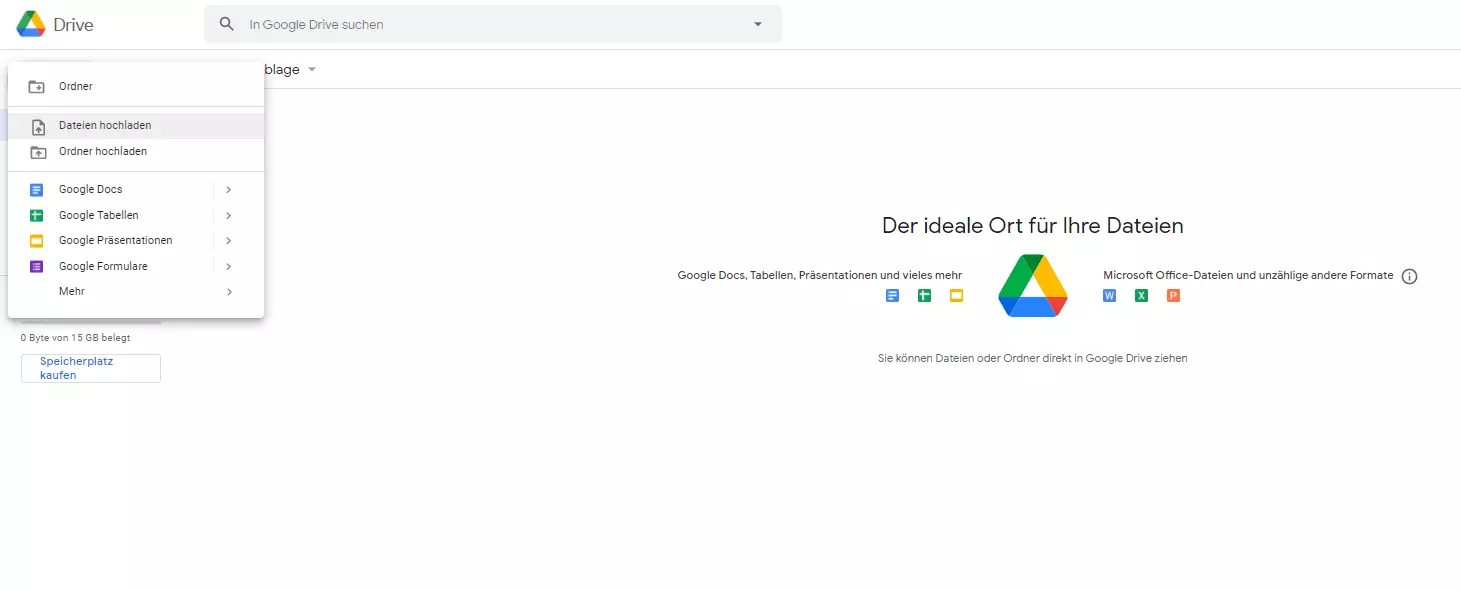Open the Ablage dropdown arrow
This screenshot has width=1461, height=590.
[x=312, y=69]
